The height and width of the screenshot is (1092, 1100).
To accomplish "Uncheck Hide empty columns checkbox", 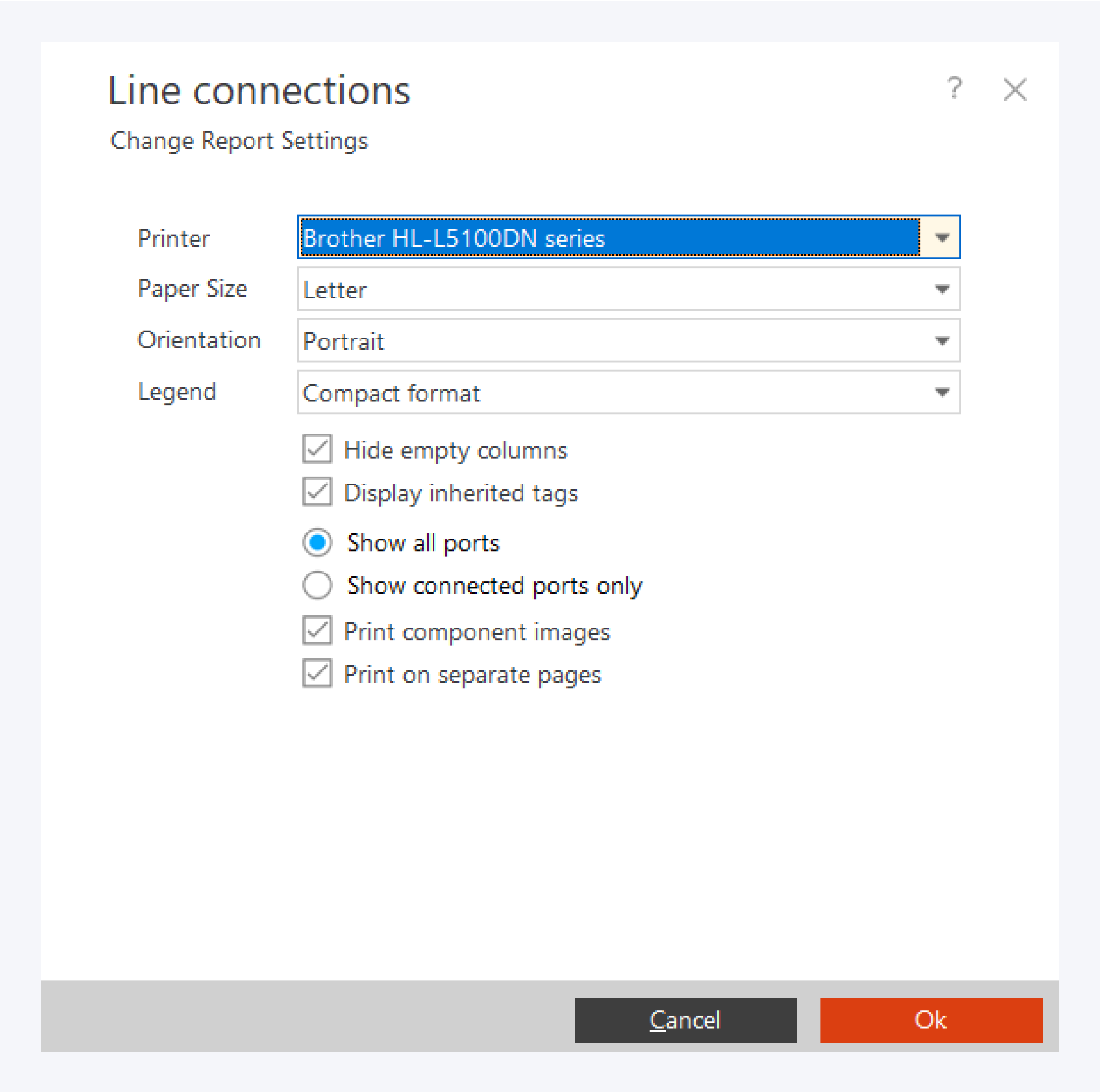I will click(317, 449).
